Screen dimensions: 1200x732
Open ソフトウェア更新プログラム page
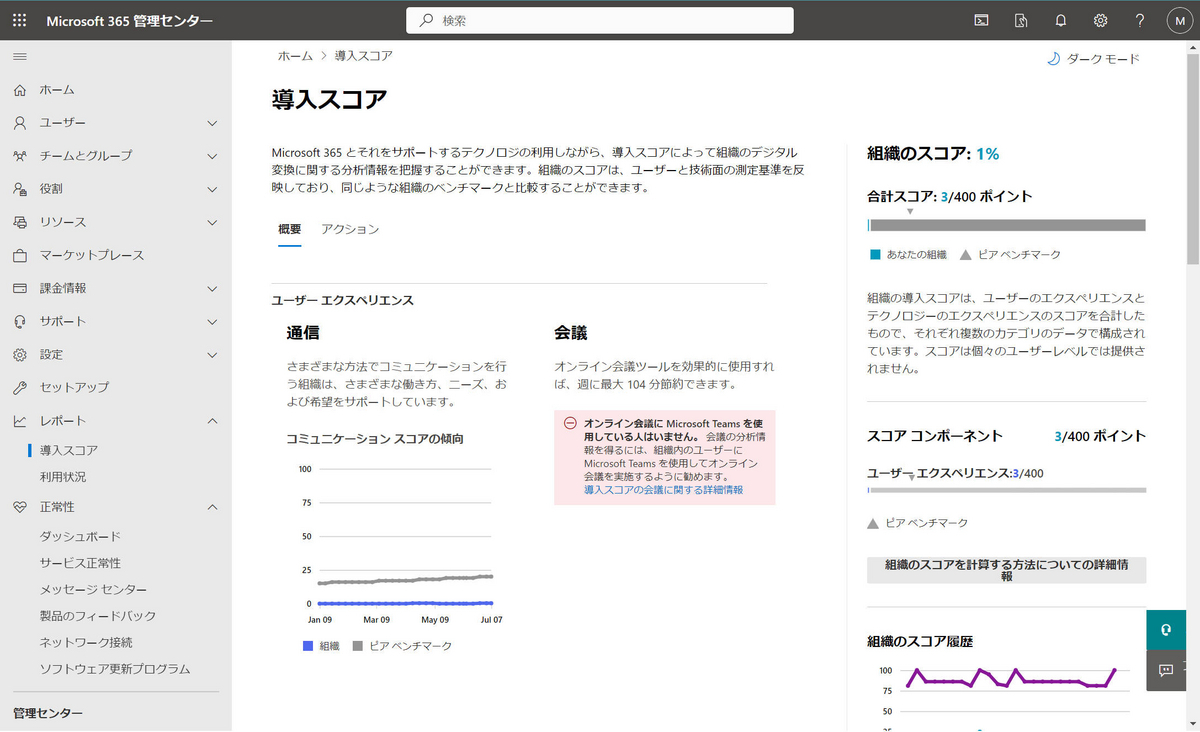tap(115, 669)
